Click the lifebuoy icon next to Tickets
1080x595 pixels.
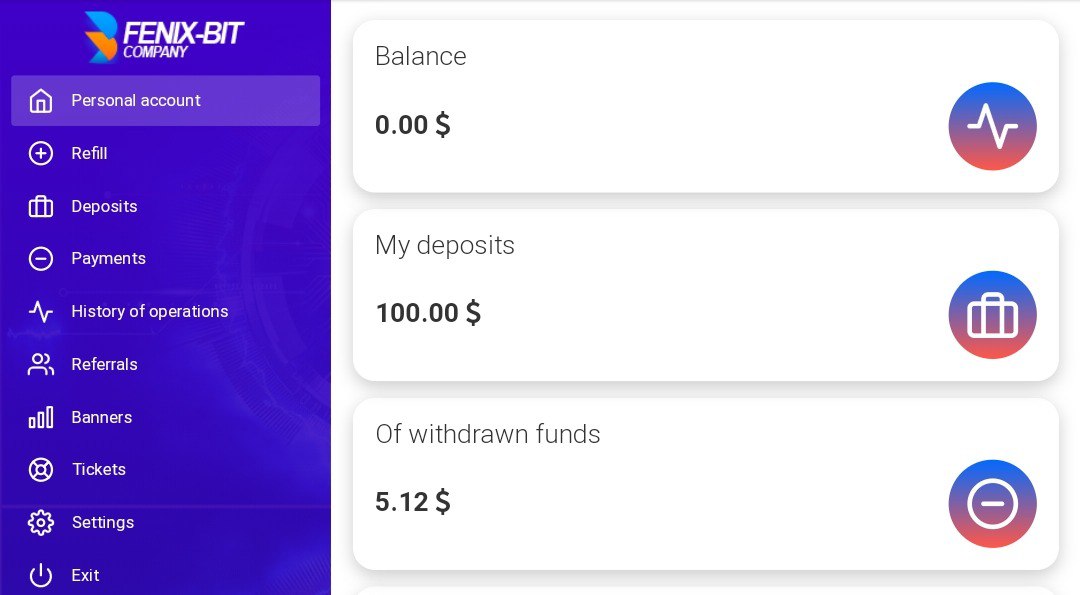click(41, 470)
